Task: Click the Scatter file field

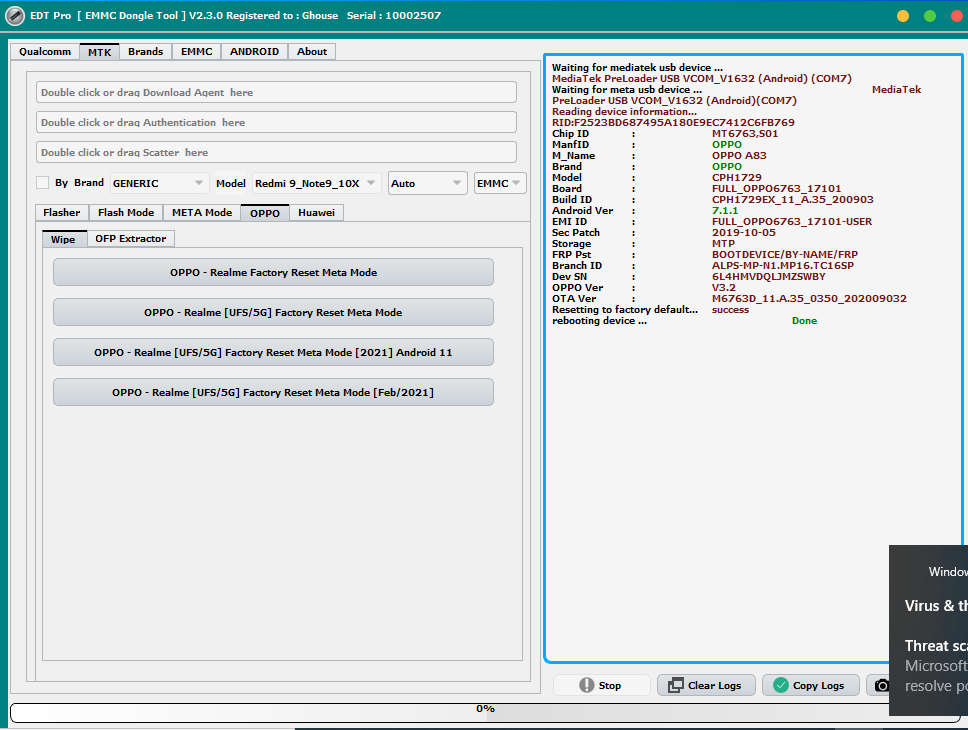Action: tap(277, 152)
